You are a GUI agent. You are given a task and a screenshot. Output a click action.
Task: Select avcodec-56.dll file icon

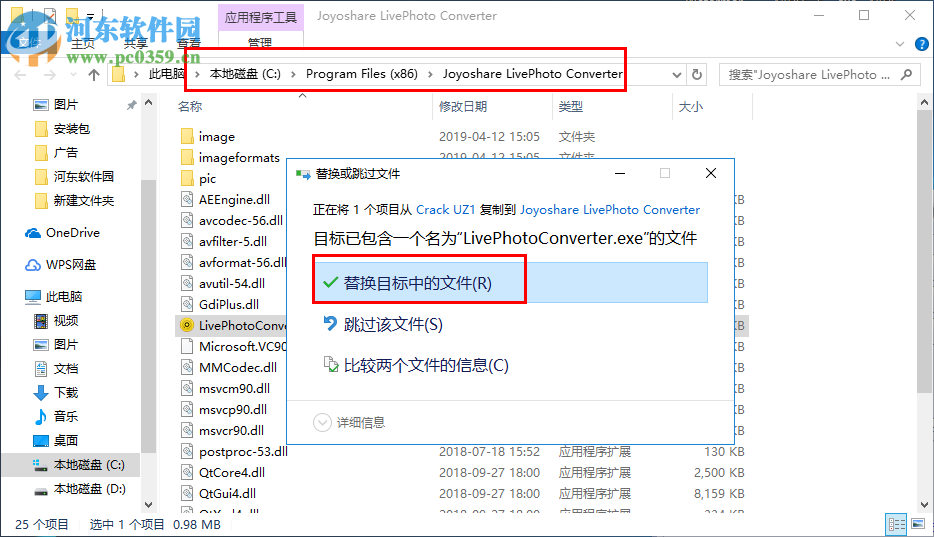187,220
